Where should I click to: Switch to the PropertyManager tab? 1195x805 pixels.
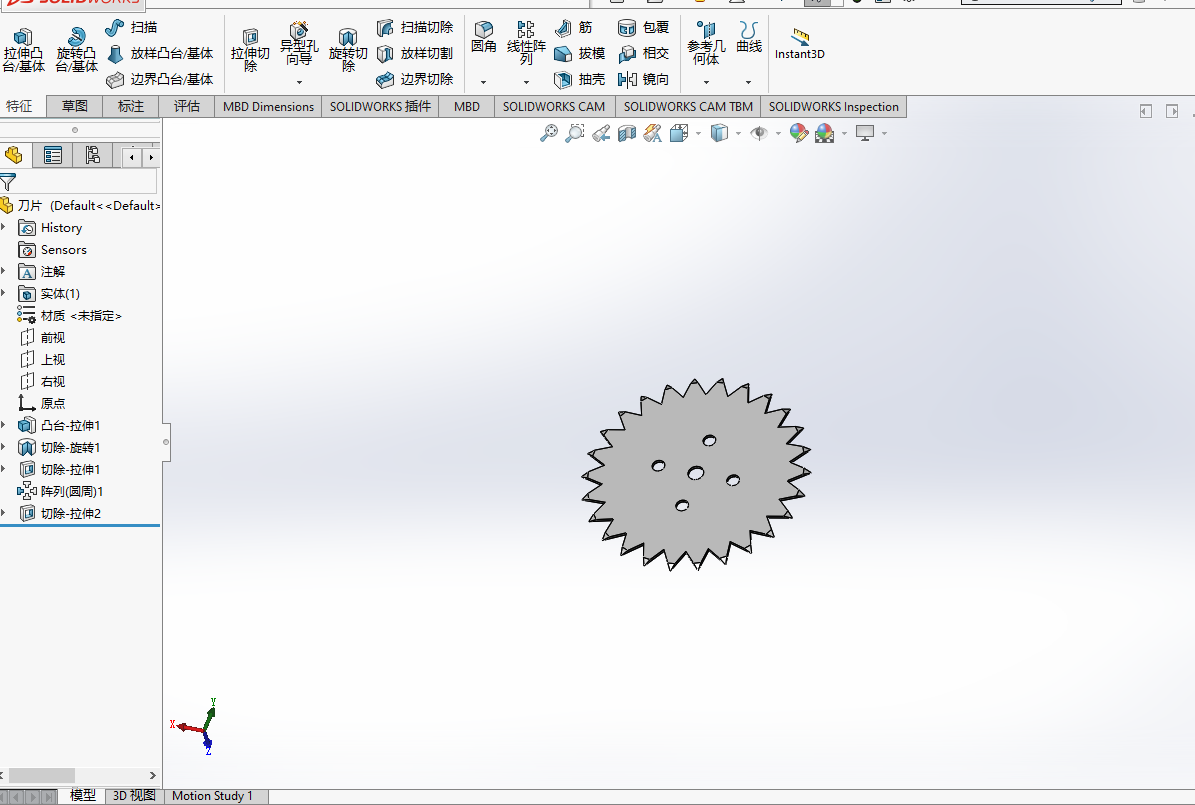tap(53, 156)
